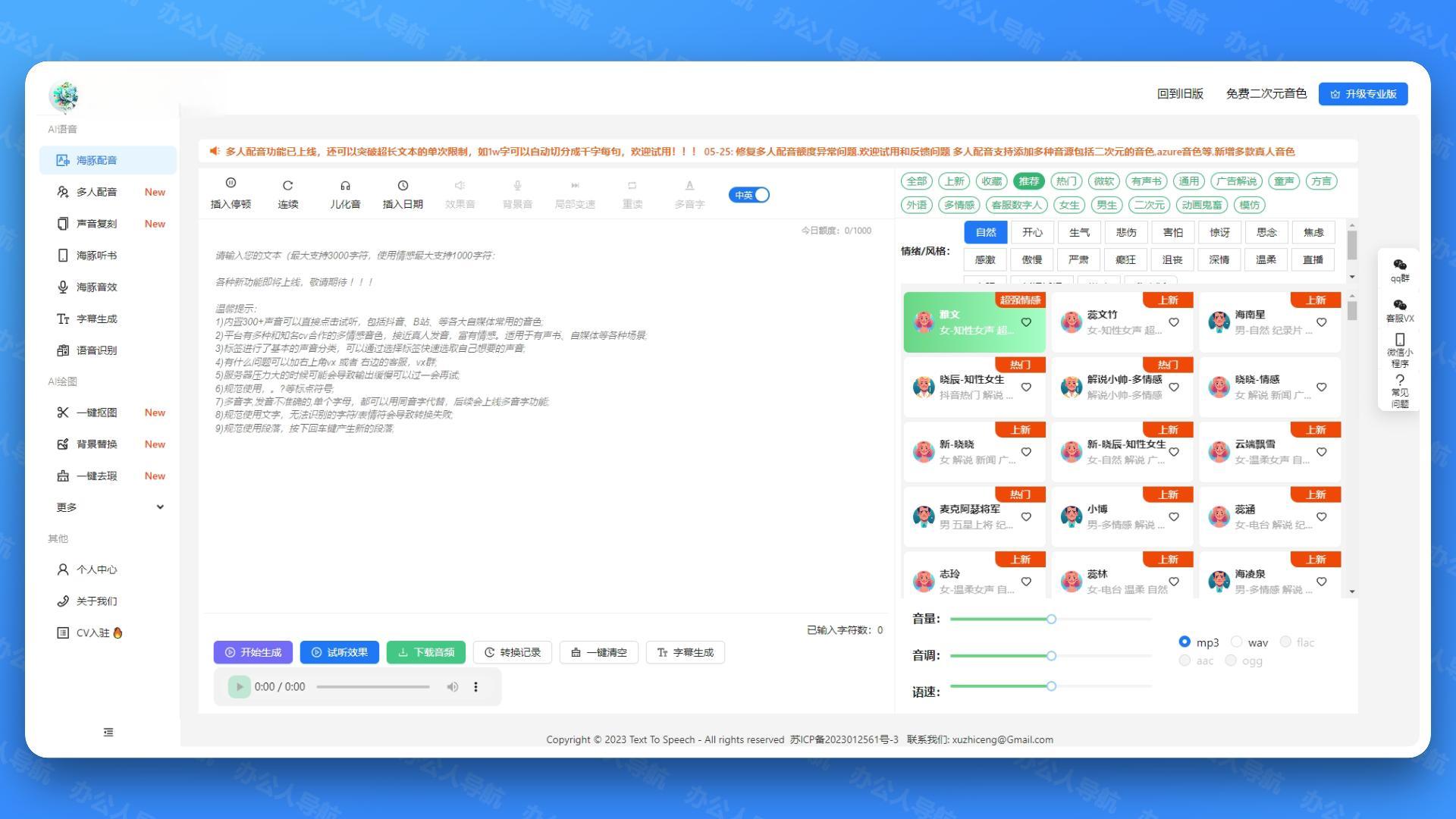Select the wav output format
This screenshot has width=1456, height=819.
(1237, 642)
